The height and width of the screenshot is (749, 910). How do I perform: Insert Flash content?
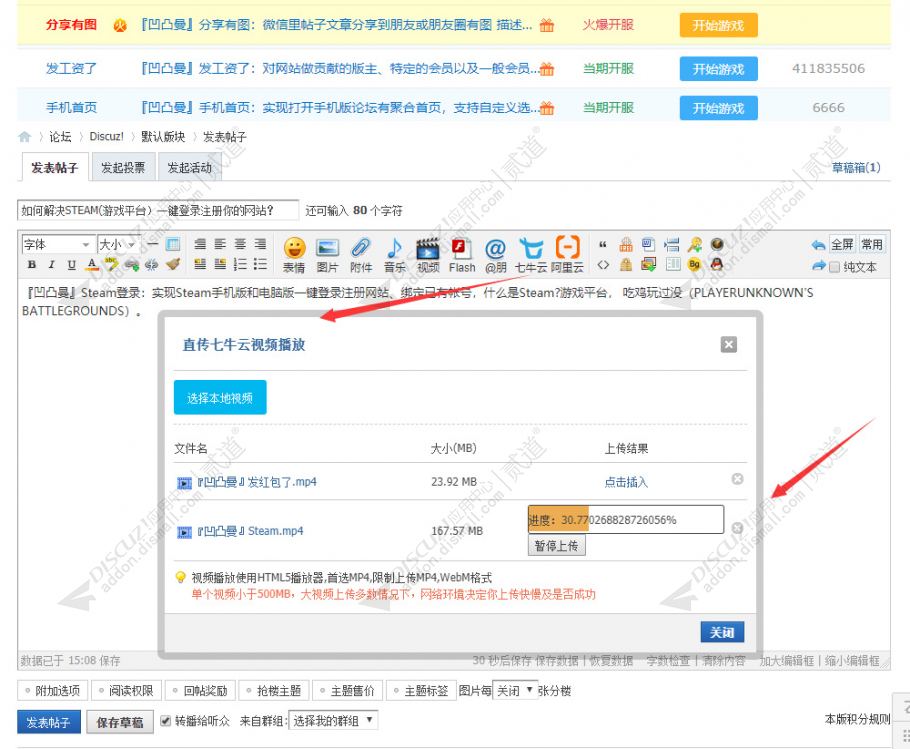pyautogui.click(x=462, y=255)
